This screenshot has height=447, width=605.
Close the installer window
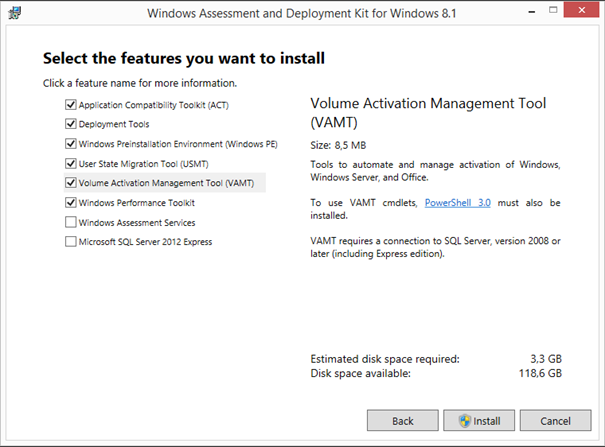[581, 10]
